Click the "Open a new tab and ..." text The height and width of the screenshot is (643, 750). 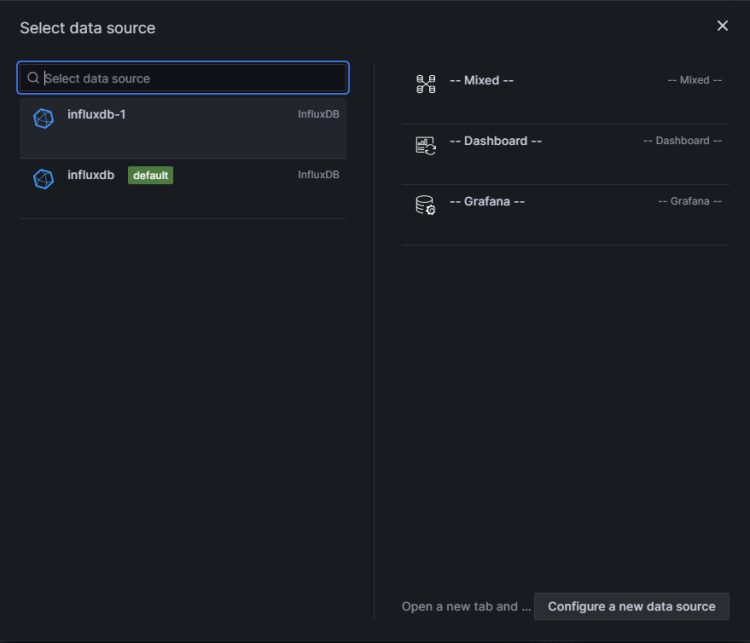pyautogui.click(x=459, y=606)
